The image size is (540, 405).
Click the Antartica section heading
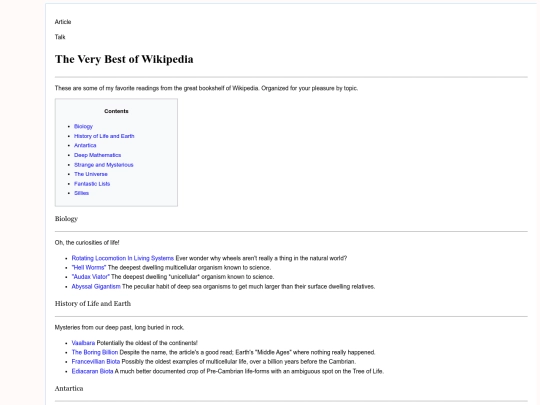click(x=69, y=388)
